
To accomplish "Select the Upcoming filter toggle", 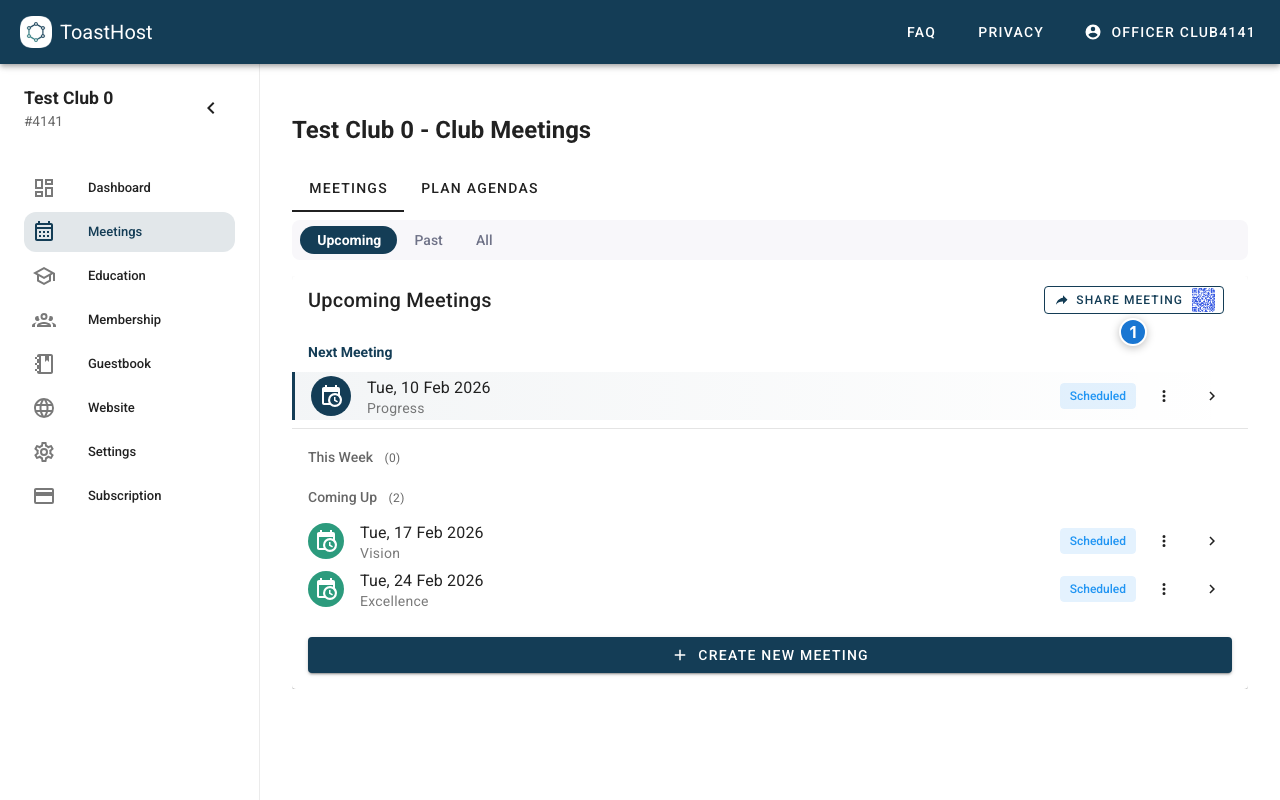I will (x=348, y=240).
